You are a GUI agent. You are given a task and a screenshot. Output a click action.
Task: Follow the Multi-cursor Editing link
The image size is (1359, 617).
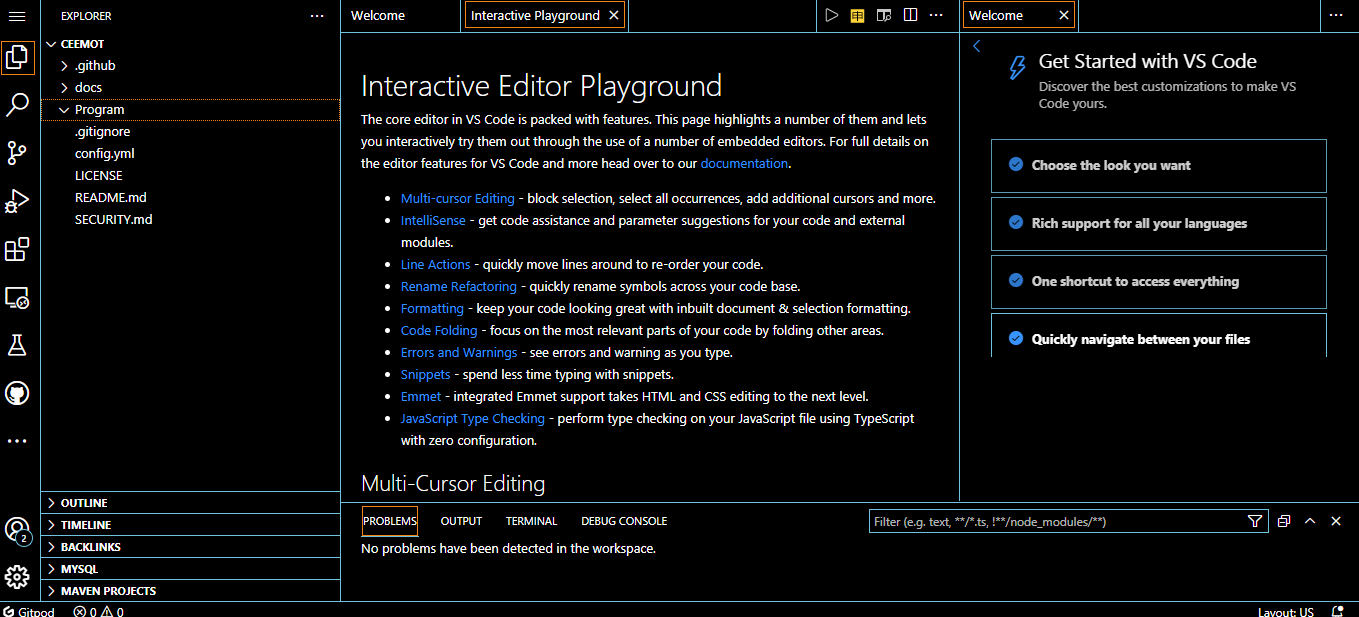(x=458, y=199)
